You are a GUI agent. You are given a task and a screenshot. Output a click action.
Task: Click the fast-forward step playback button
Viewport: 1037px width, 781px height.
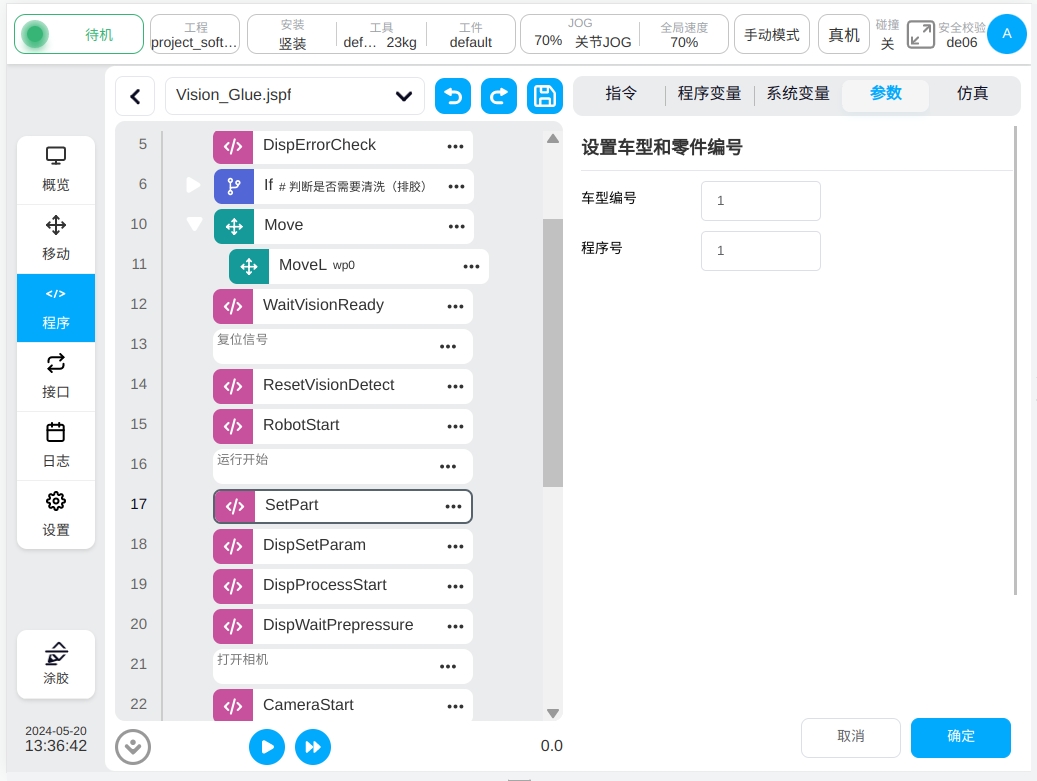click(313, 746)
